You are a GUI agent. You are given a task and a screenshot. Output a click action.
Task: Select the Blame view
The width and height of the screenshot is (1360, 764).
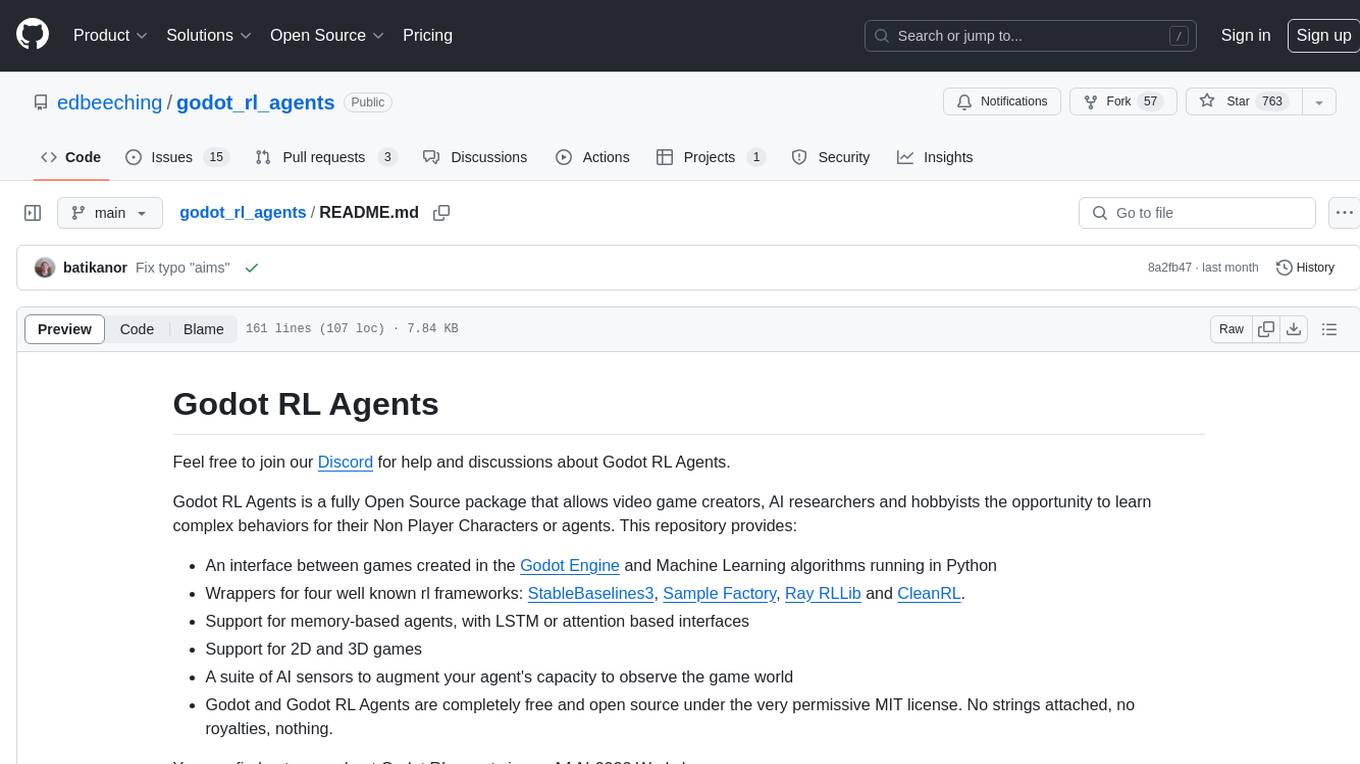tap(203, 329)
